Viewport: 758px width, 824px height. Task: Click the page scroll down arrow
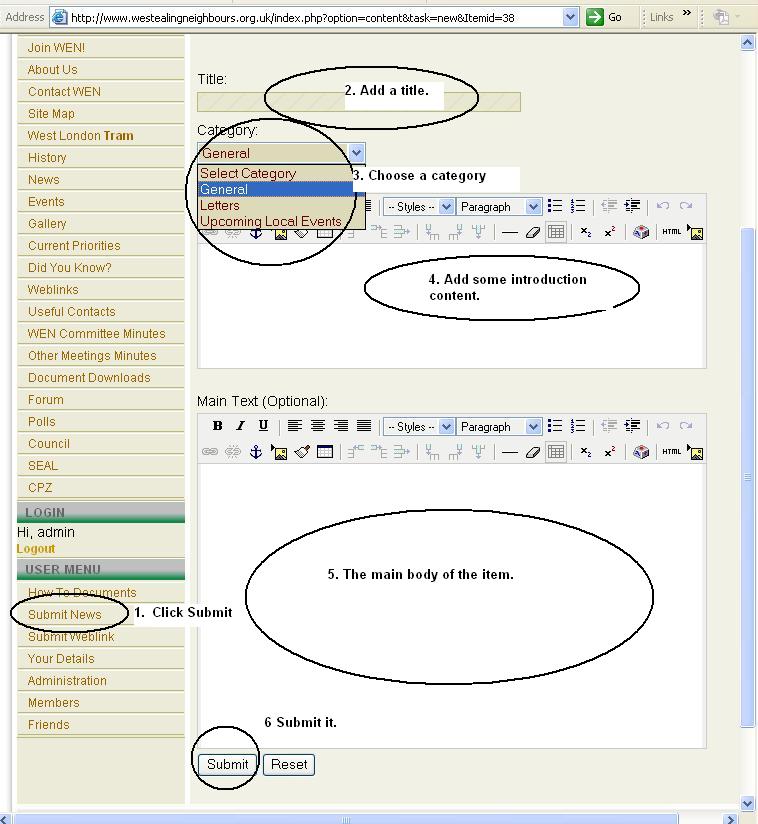747,803
